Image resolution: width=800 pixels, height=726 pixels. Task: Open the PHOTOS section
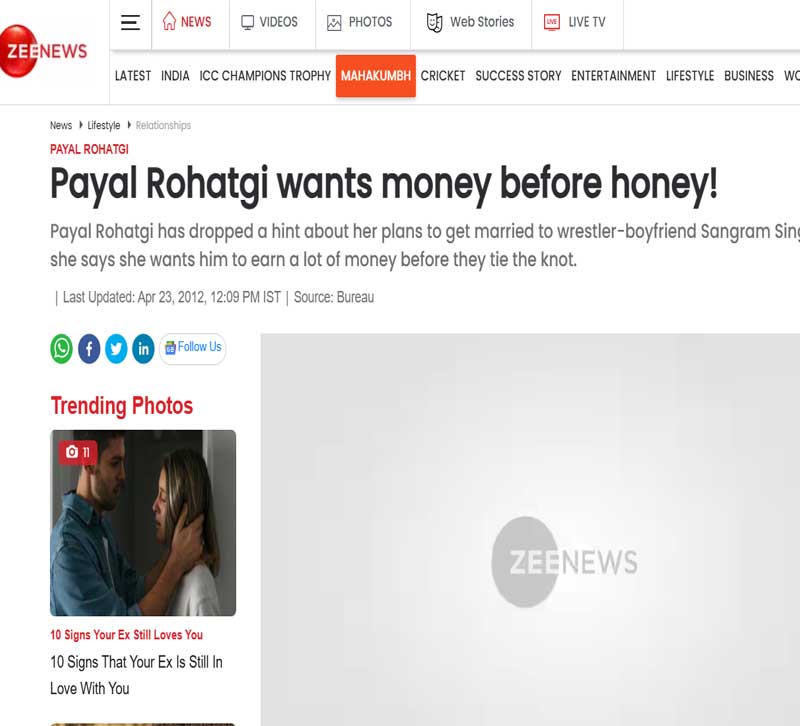click(360, 22)
